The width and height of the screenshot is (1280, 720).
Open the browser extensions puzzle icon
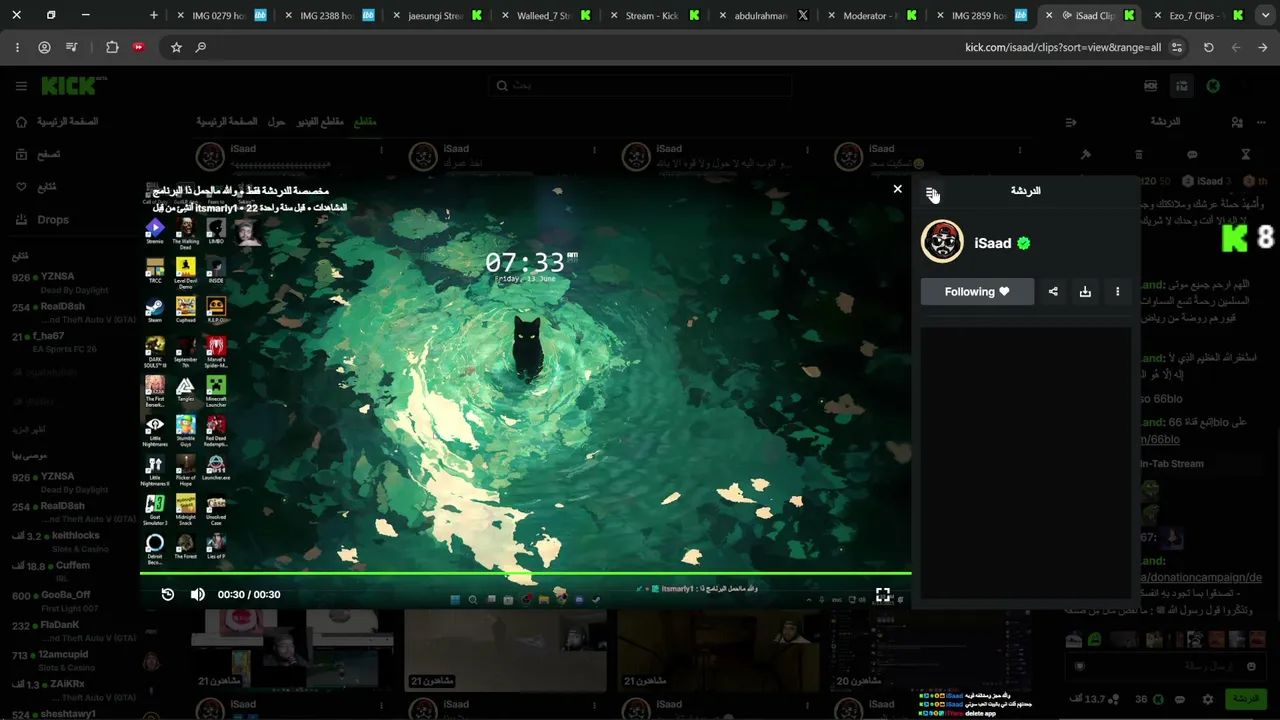[112, 47]
